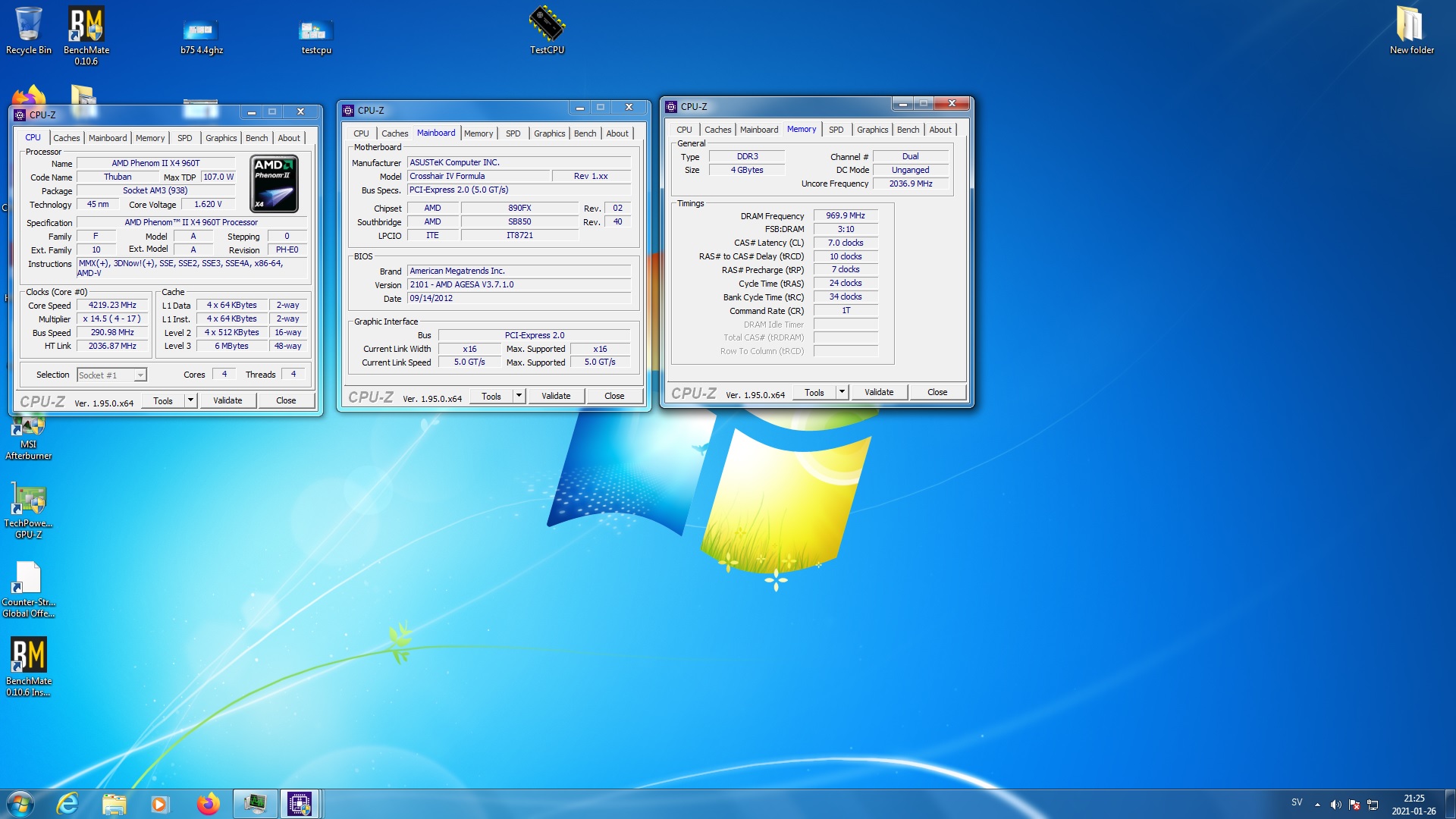This screenshot has height=819, width=1456.
Task: Open the volume speaker icon in system tray
Action: 1336,805
